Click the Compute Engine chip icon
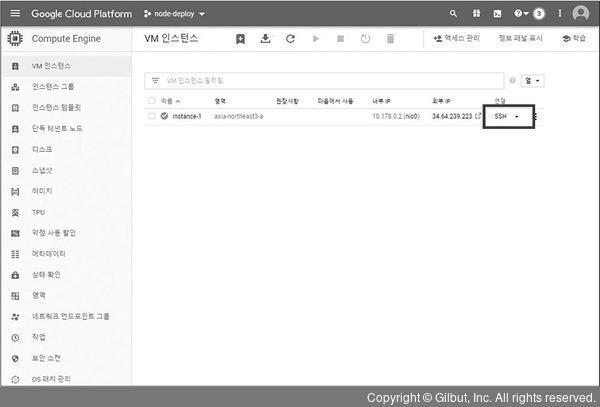 [15, 38]
